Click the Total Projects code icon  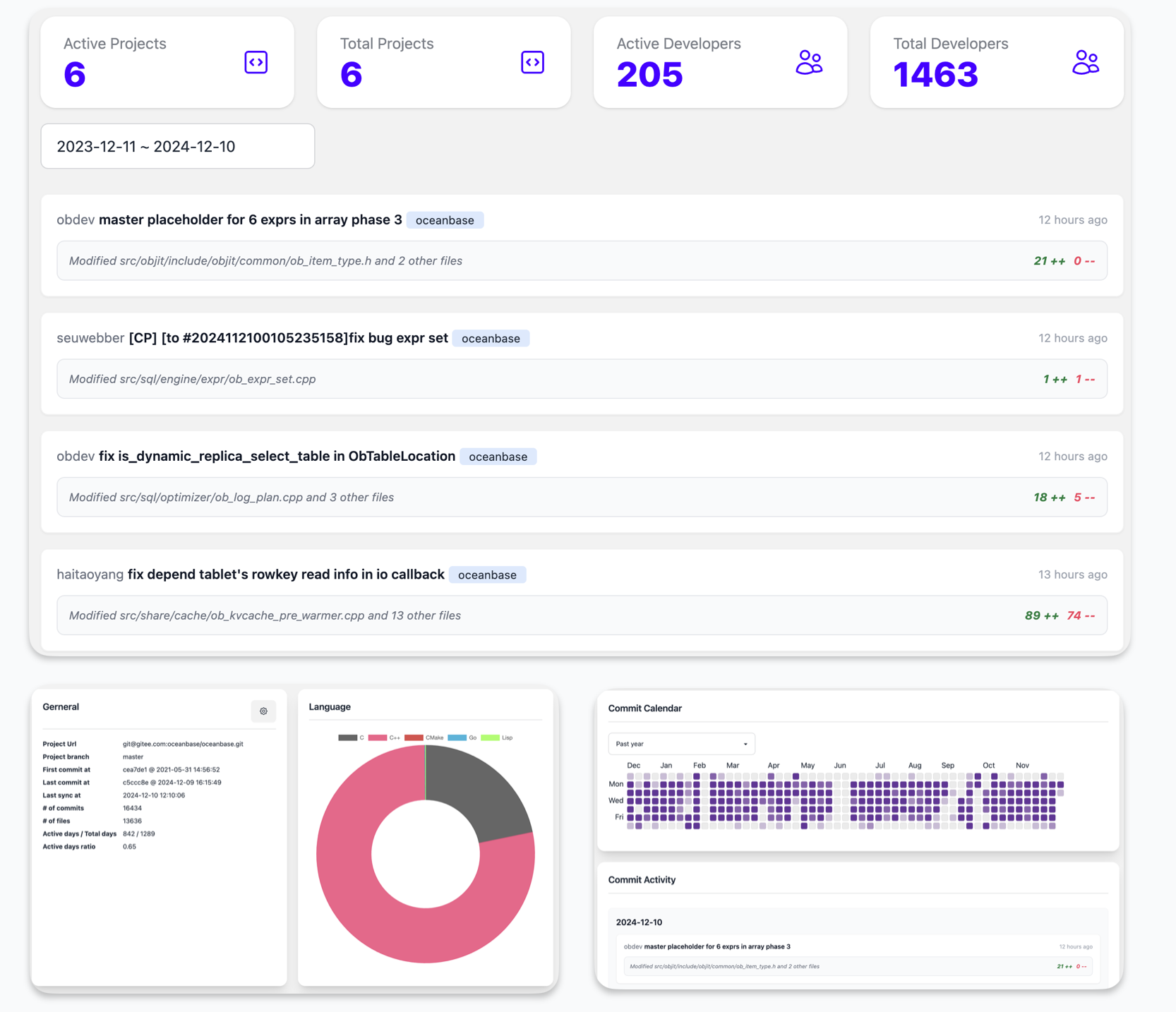click(x=532, y=62)
